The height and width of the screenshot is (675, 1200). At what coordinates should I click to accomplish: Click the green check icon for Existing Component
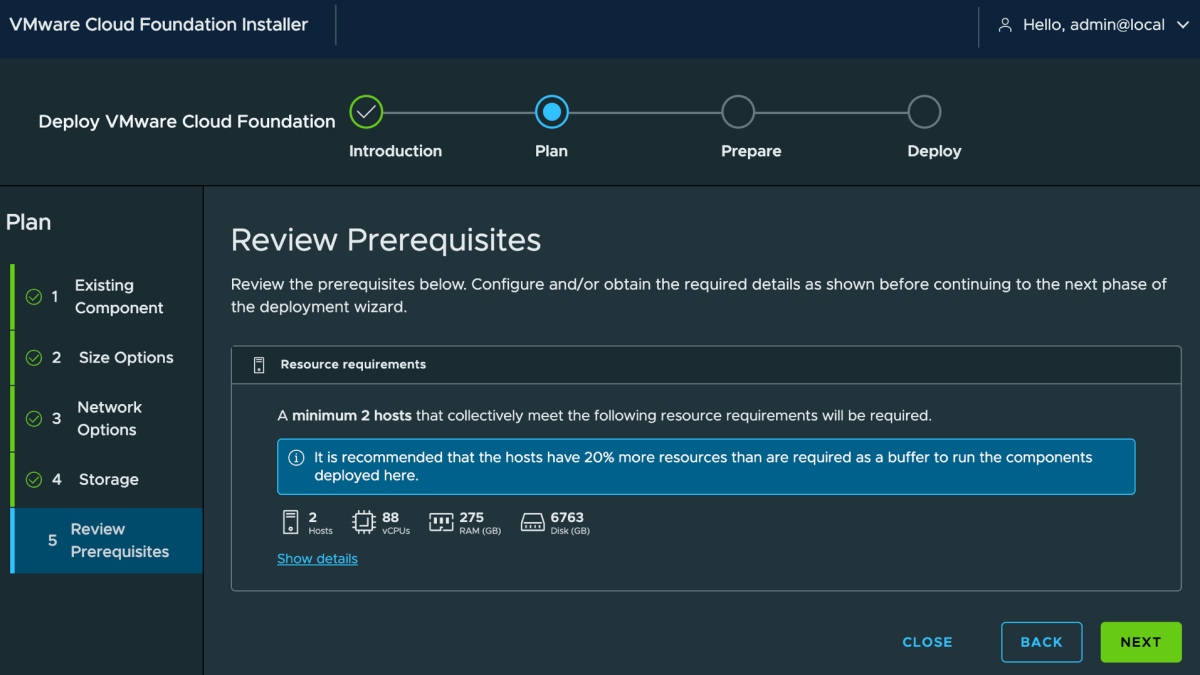(34, 297)
